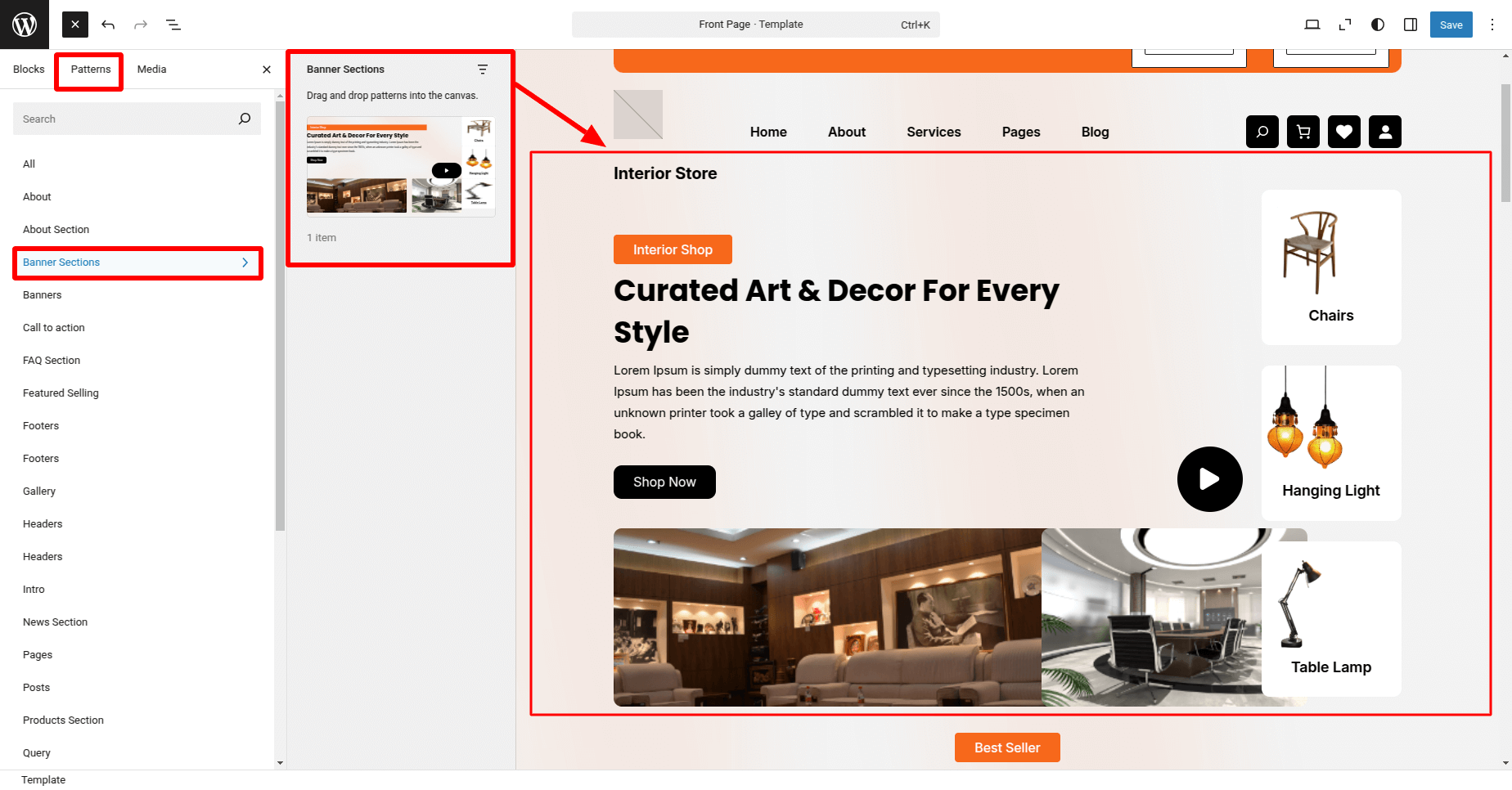
Task: Click the Undo arrow icon
Action: pos(108,25)
